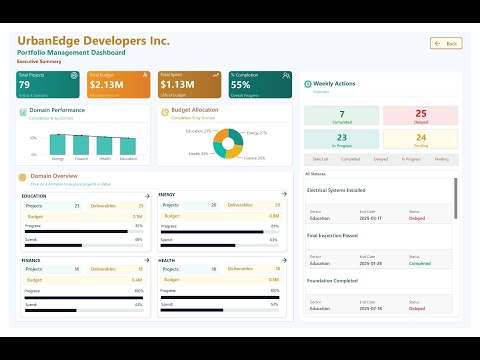Click the Education Progress bar
Screen dimensions: 480x360
click(84, 231)
